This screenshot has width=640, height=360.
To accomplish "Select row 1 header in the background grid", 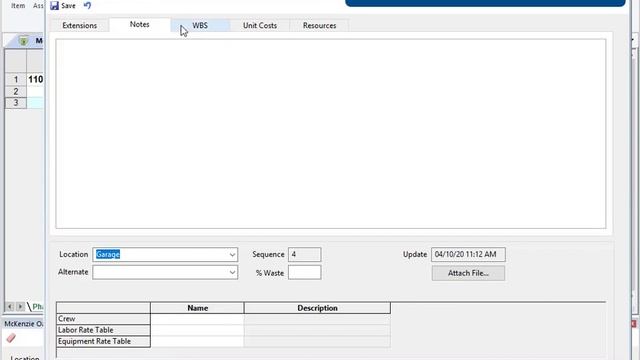I will point(16,80).
